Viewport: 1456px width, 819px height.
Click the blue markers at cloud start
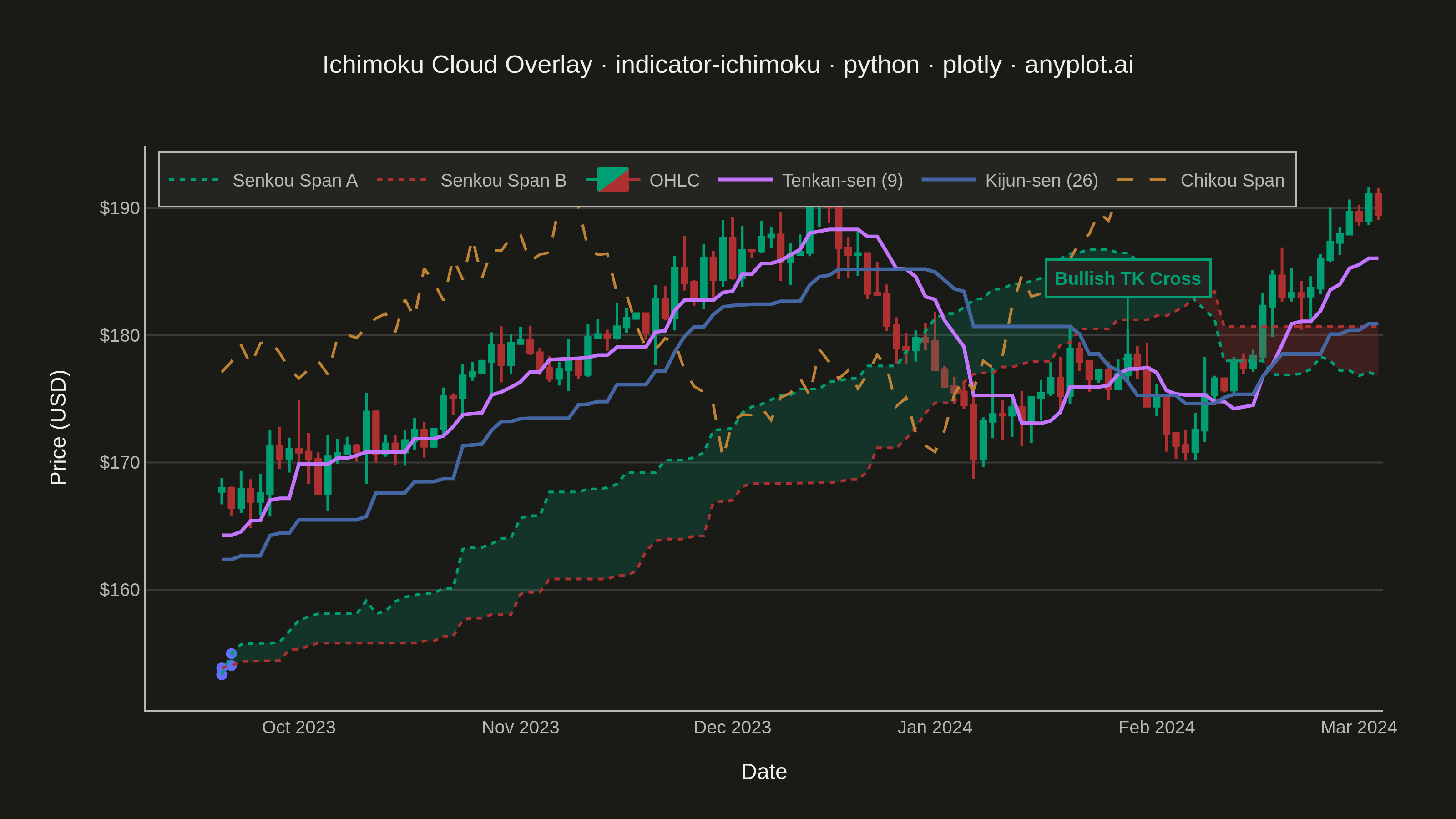pos(226,664)
